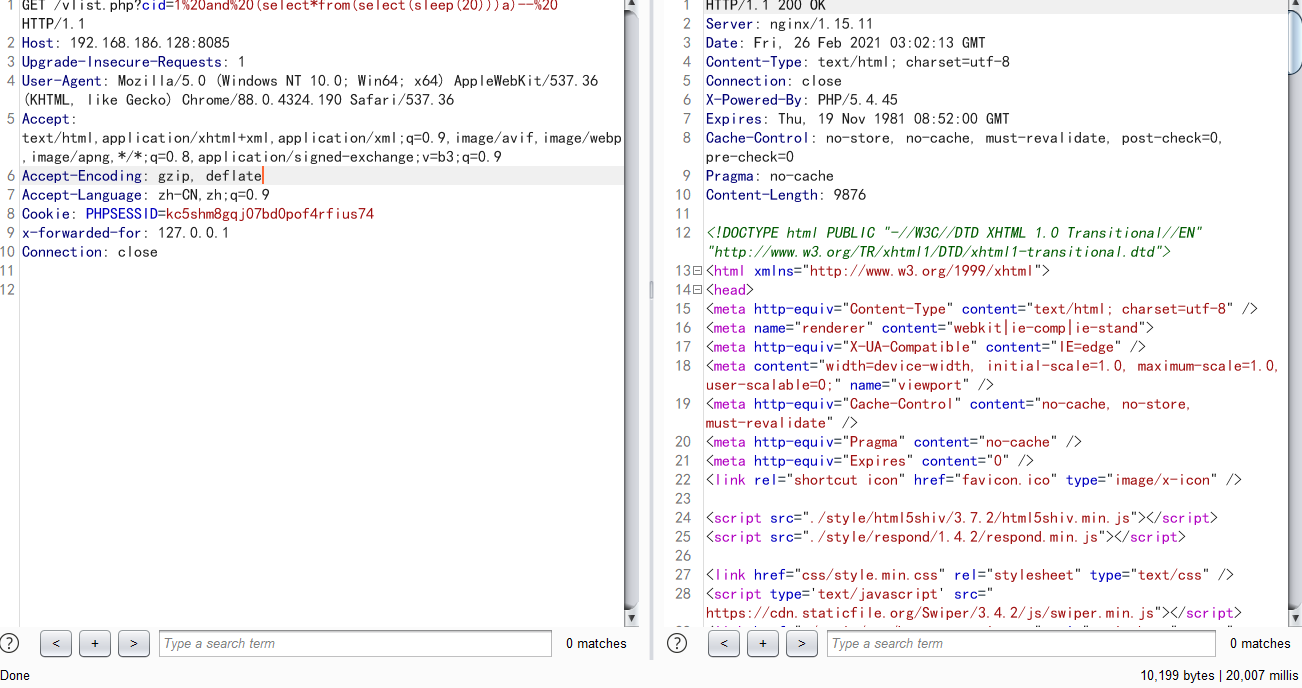Click Connection: close in the response pane
Image resolution: width=1302 pixels, height=688 pixels.
[x=774, y=81]
